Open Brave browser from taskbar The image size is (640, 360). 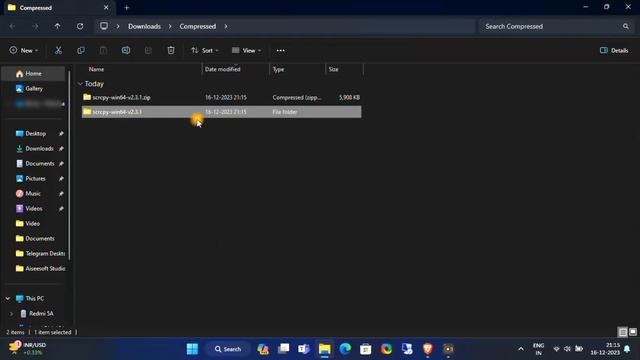pyautogui.click(x=428, y=349)
